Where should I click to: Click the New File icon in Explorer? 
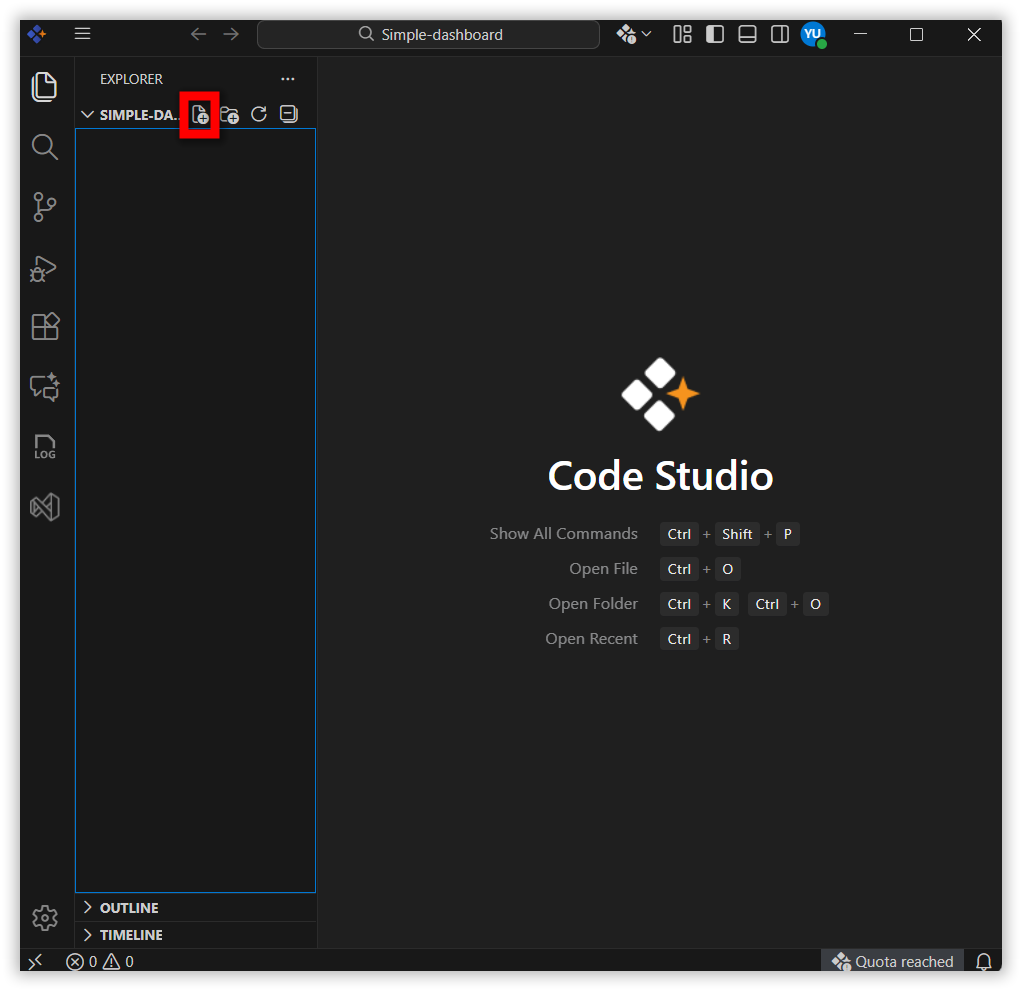coord(199,114)
